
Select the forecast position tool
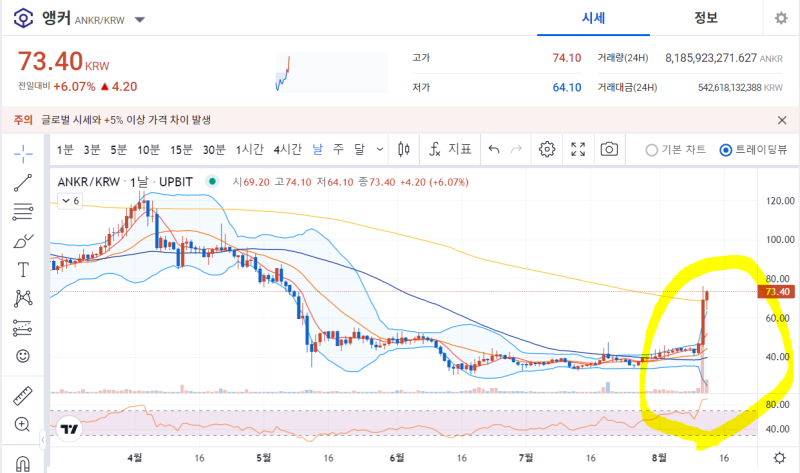(x=22, y=328)
